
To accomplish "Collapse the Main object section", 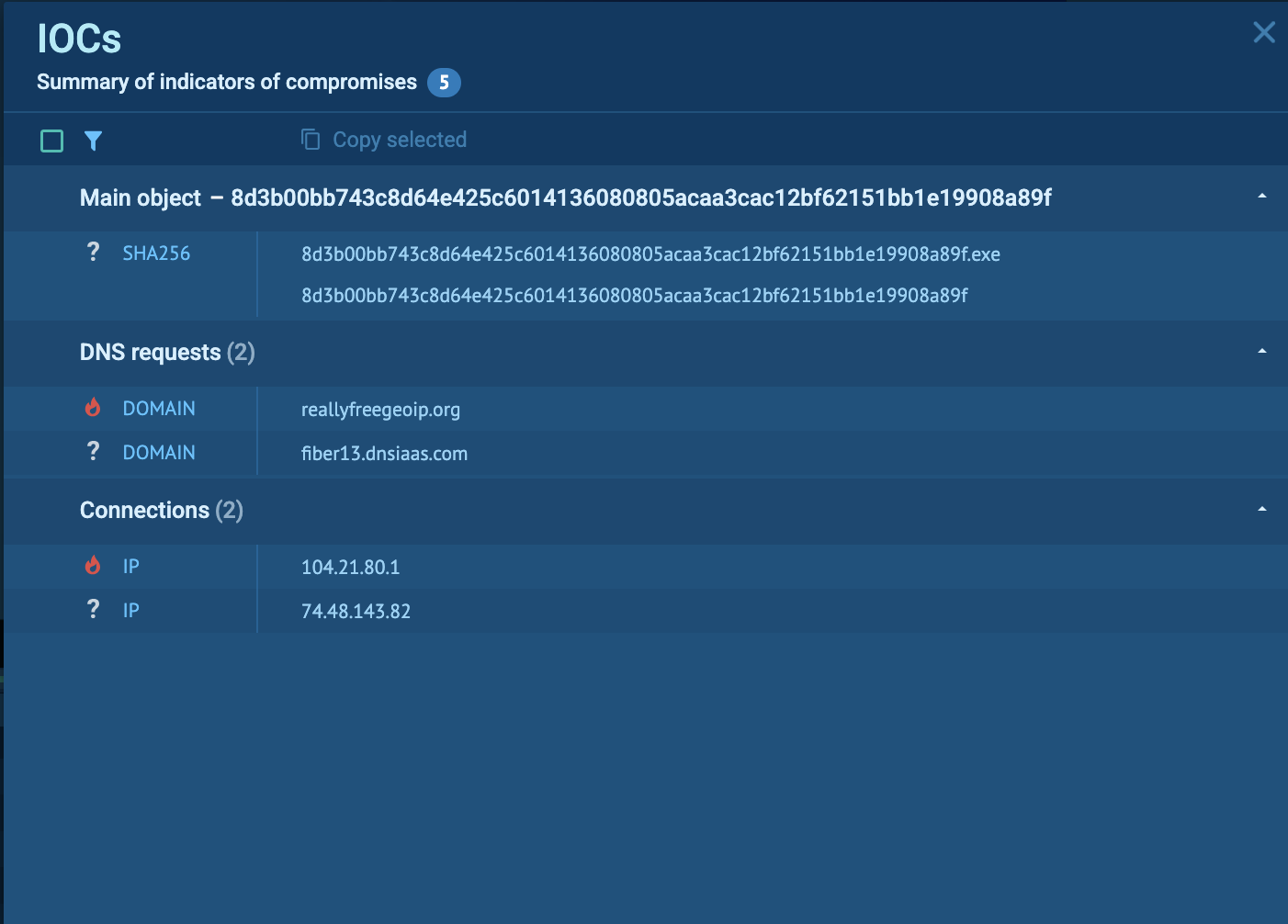I will coord(1262,197).
